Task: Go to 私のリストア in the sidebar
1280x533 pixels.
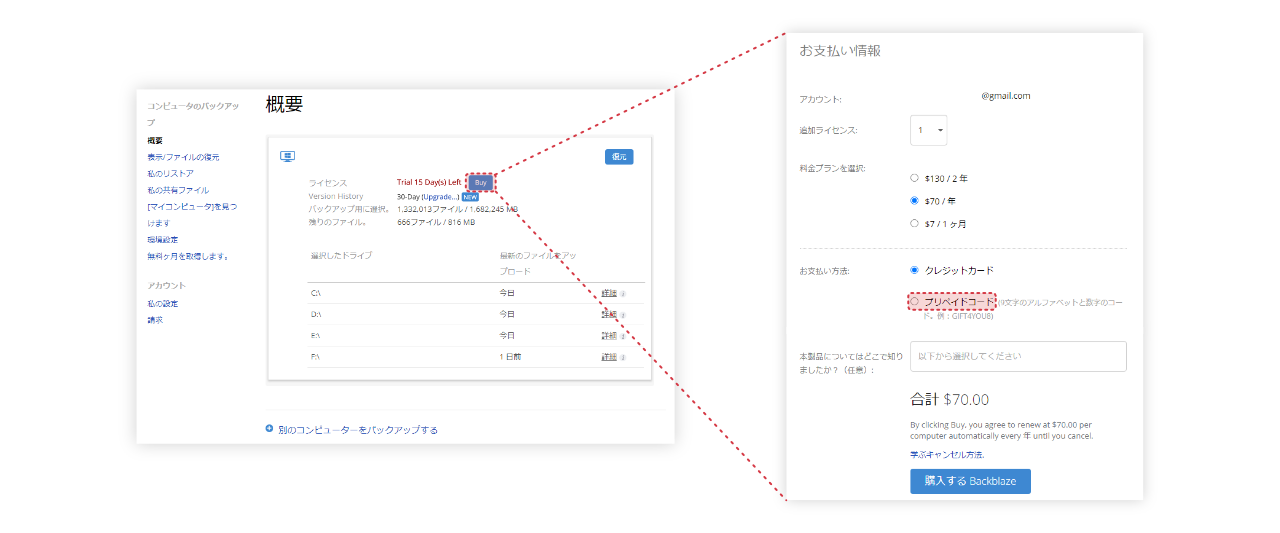Action: point(170,173)
